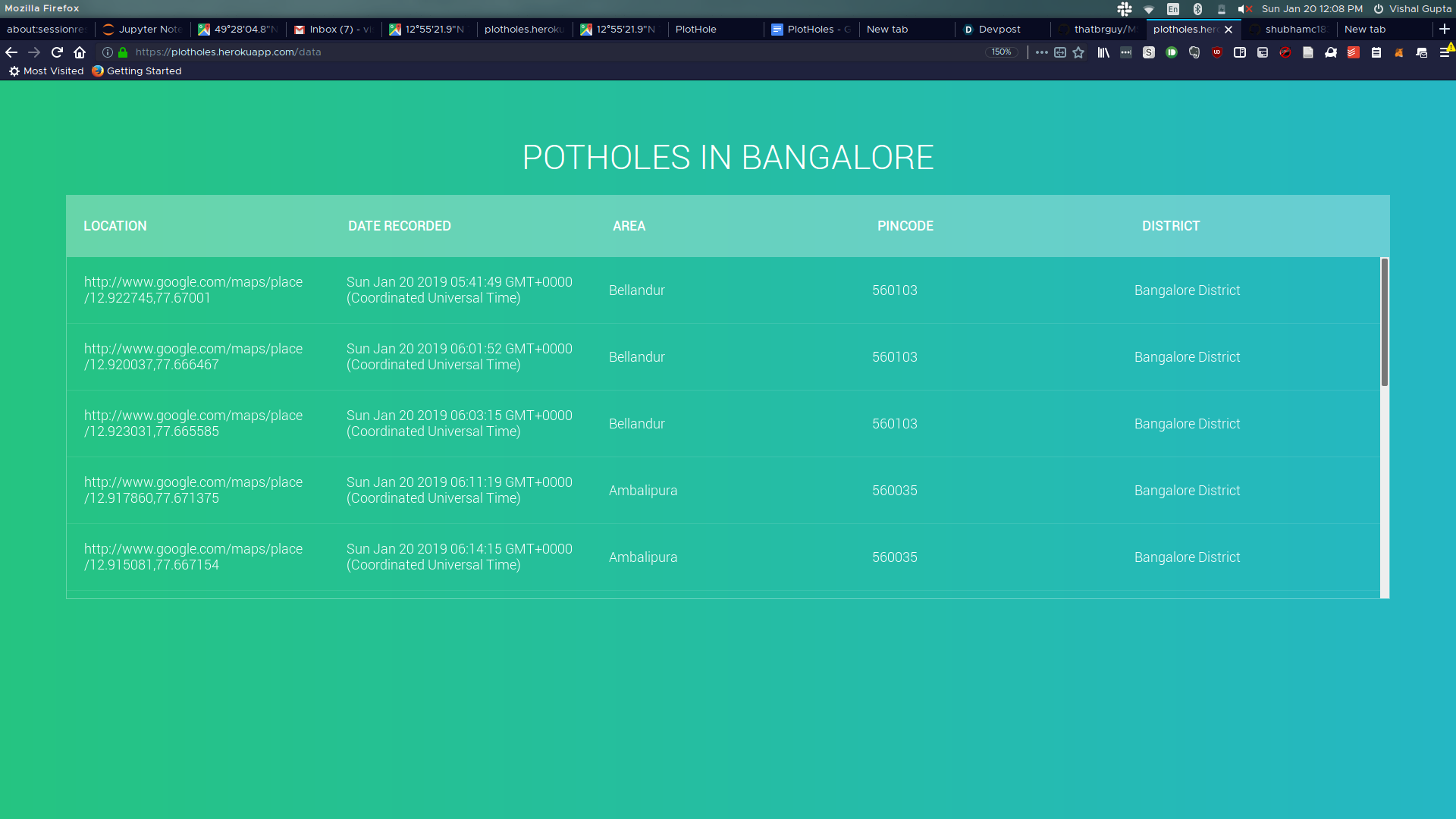This screenshot has height=819, width=1456.
Task: Expand page actions three-dot menu
Action: [x=1041, y=52]
